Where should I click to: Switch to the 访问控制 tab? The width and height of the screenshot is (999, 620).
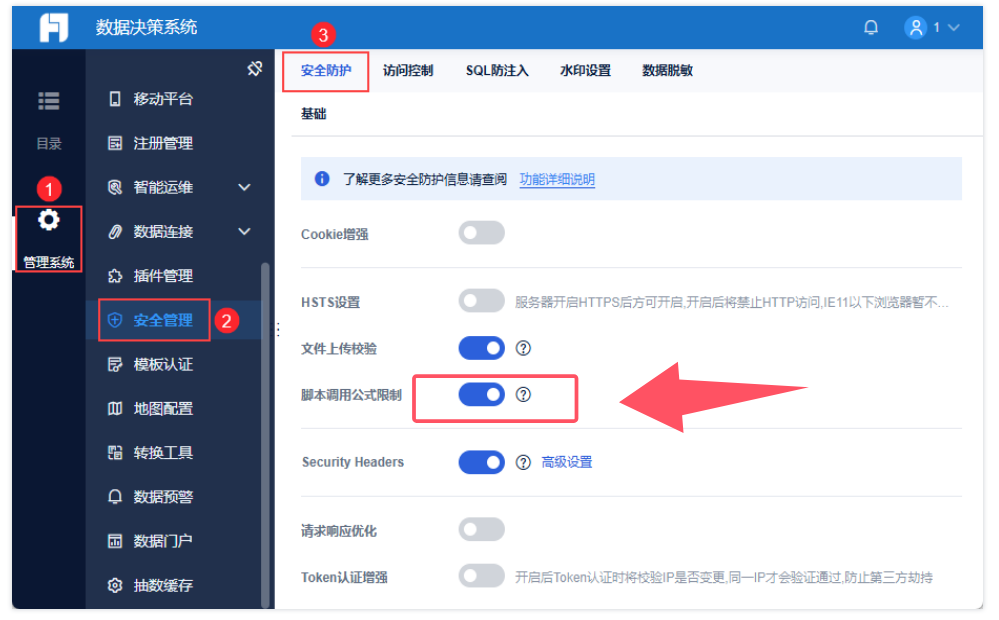pyautogui.click(x=408, y=70)
